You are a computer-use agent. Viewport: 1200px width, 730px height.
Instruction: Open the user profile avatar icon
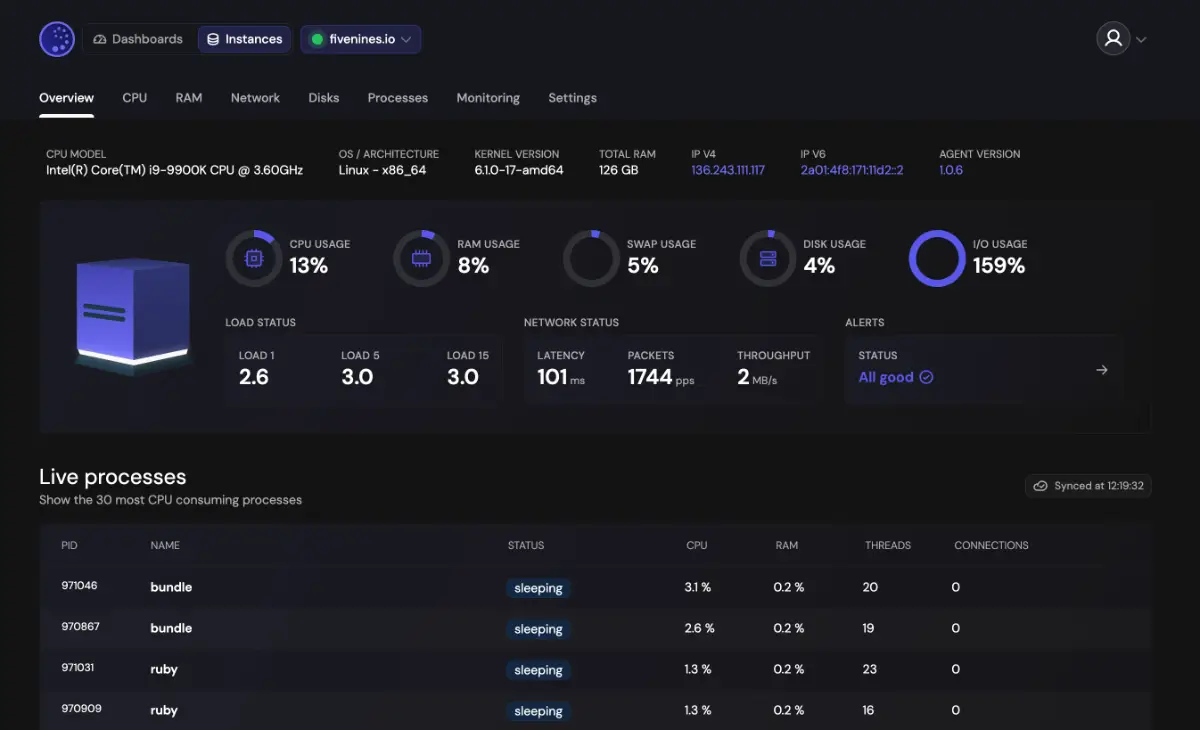click(x=1112, y=39)
